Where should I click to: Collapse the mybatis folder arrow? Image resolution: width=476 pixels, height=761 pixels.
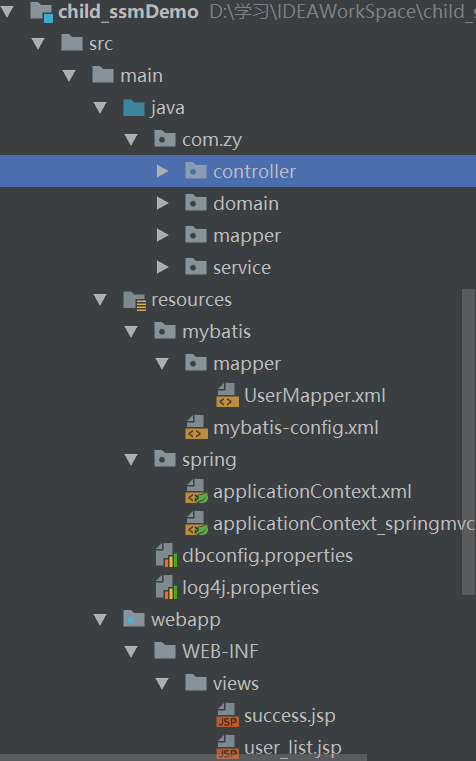click(x=131, y=331)
